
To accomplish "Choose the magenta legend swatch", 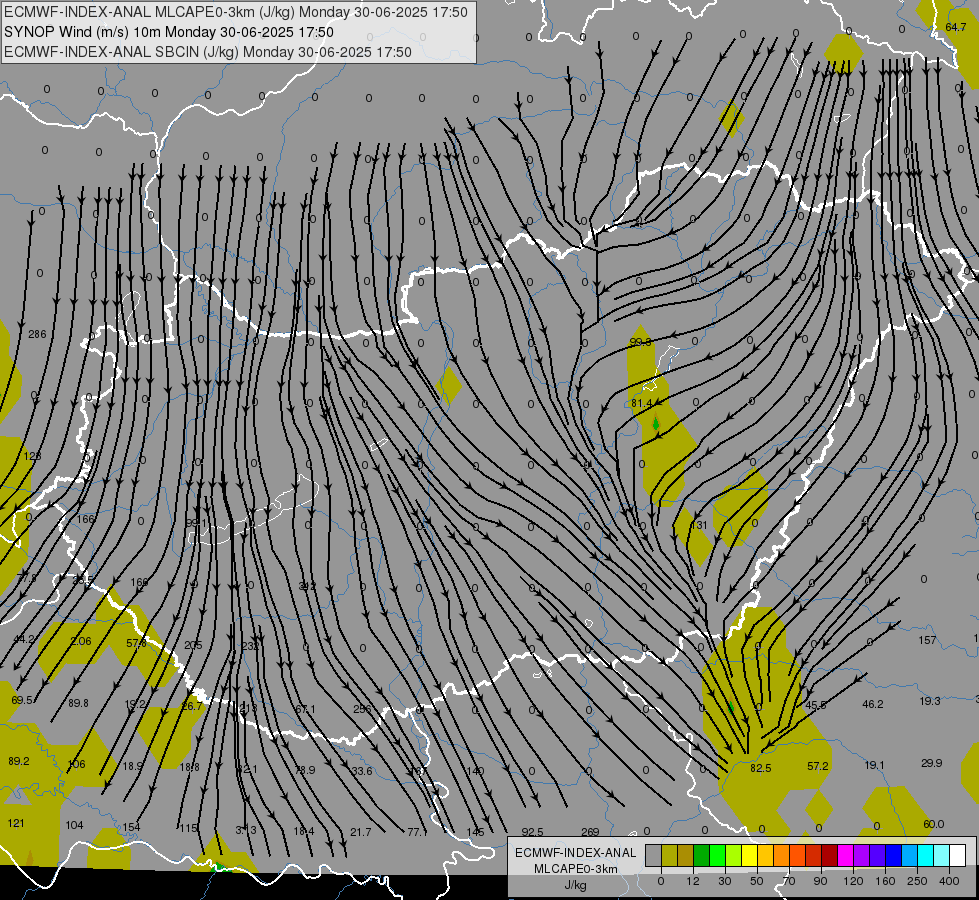I will point(846,855).
